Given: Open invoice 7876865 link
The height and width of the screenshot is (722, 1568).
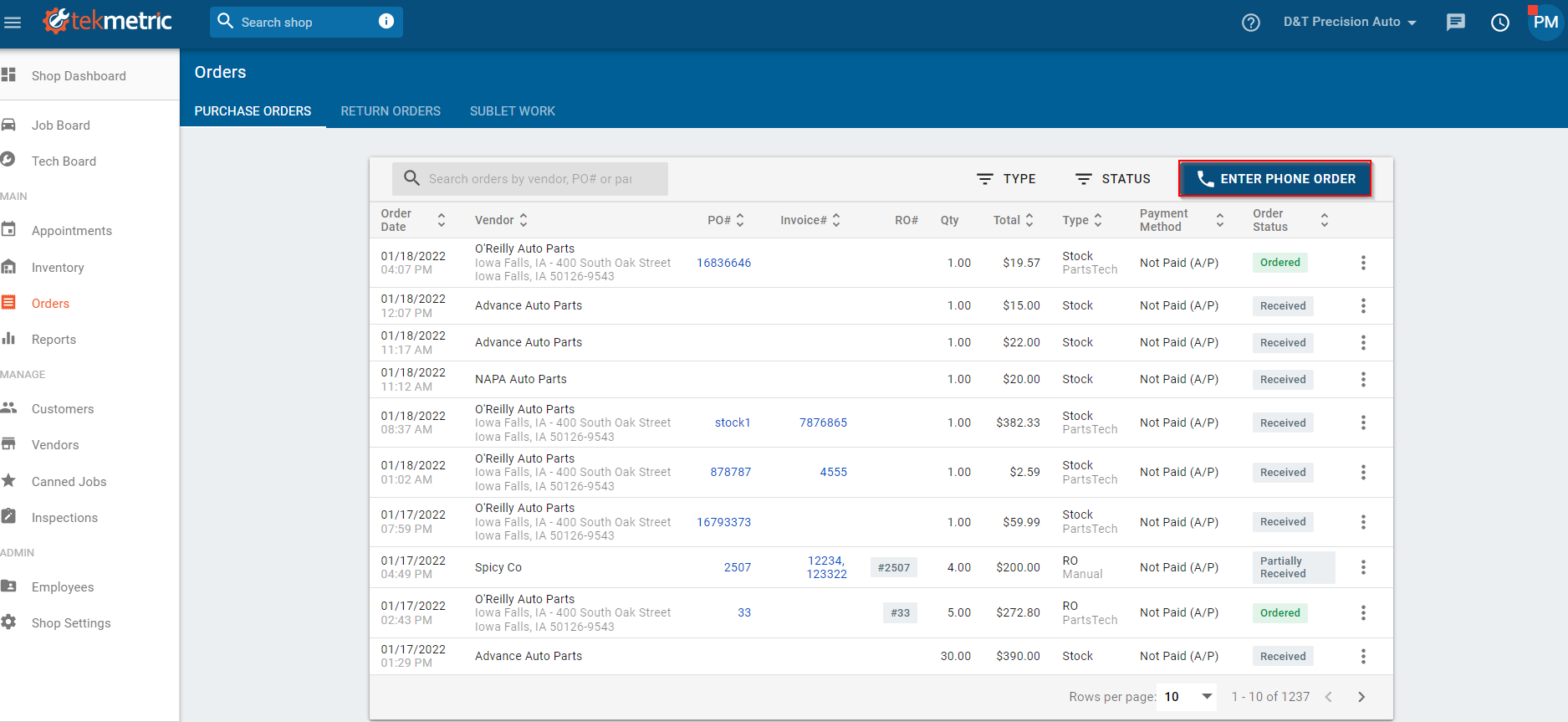Looking at the screenshot, I should tap(823, 422).
